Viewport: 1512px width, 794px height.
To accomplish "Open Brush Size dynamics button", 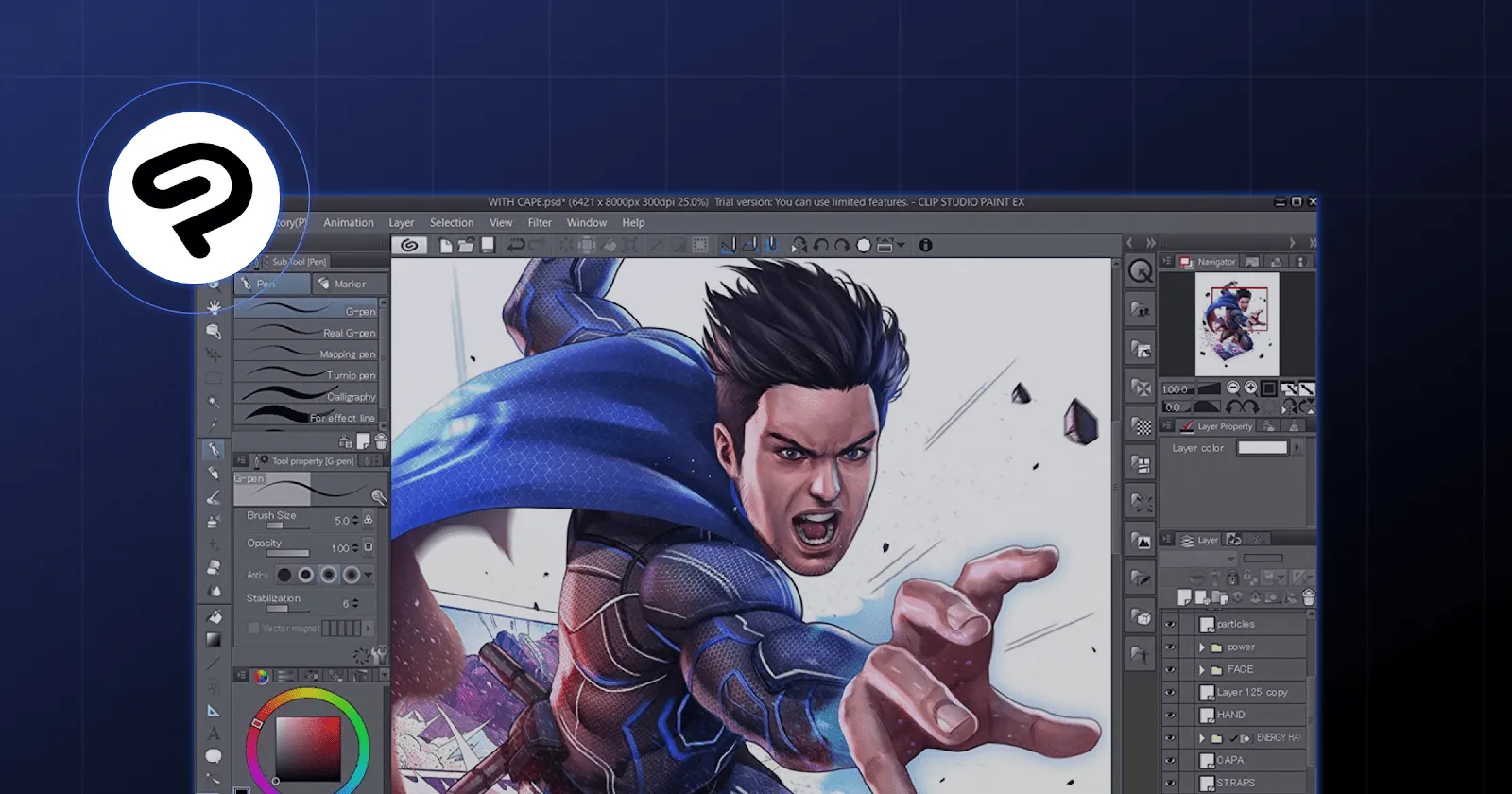I will pyautogui.click(x=369, y=520).
